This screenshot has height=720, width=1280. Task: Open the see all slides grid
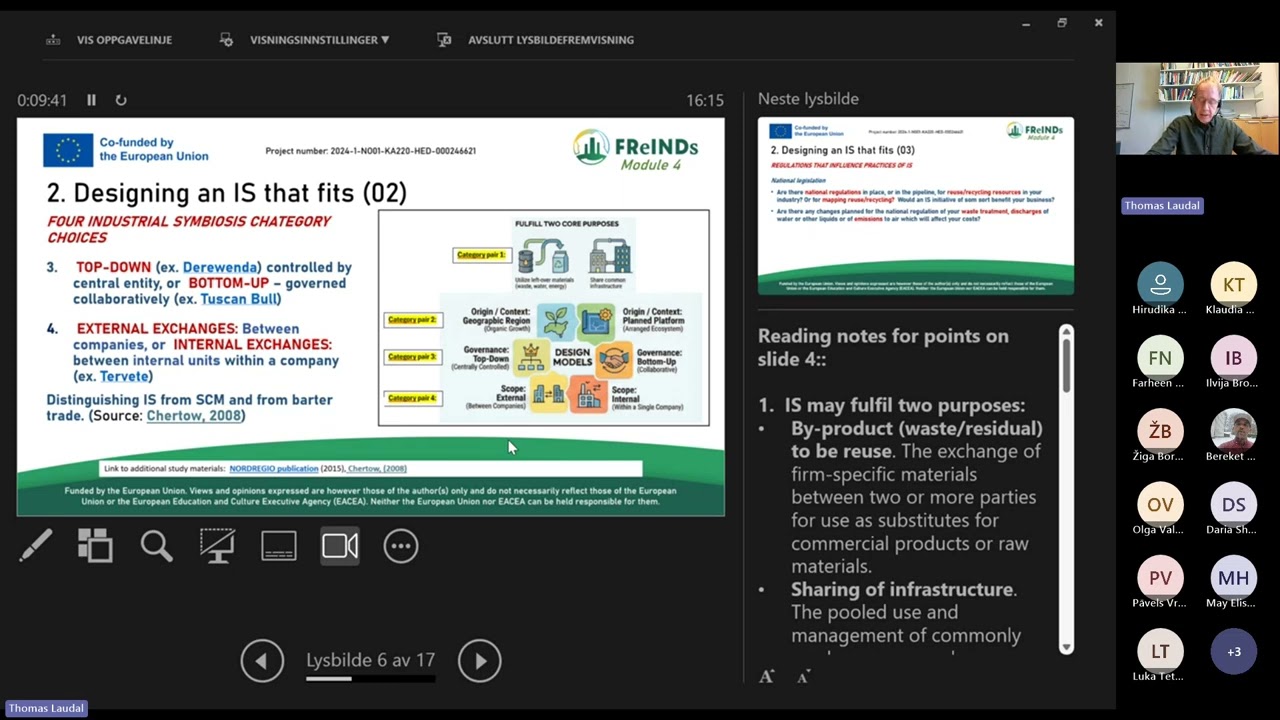[96, 546]
